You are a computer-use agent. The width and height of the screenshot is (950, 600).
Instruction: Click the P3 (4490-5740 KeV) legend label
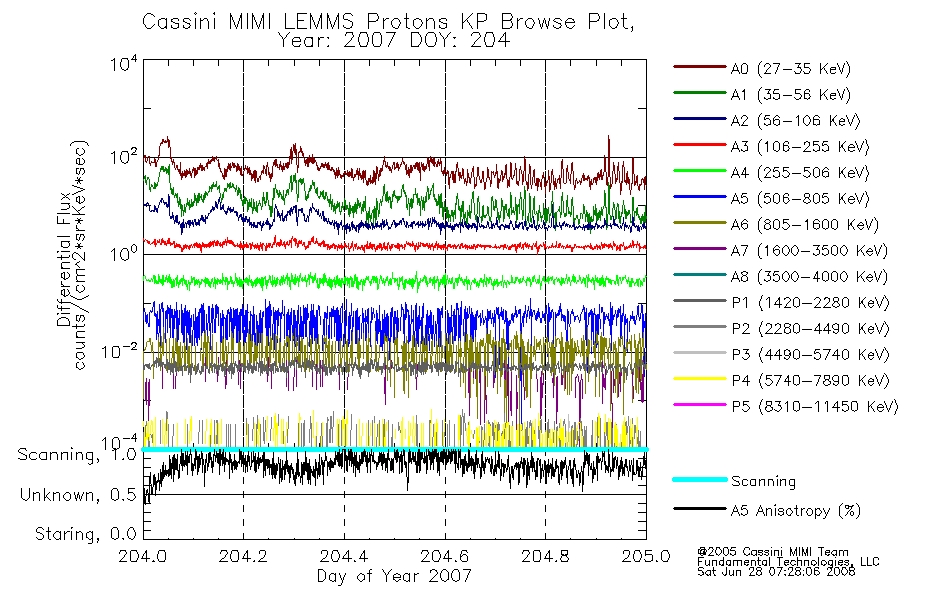coord(810,355)
